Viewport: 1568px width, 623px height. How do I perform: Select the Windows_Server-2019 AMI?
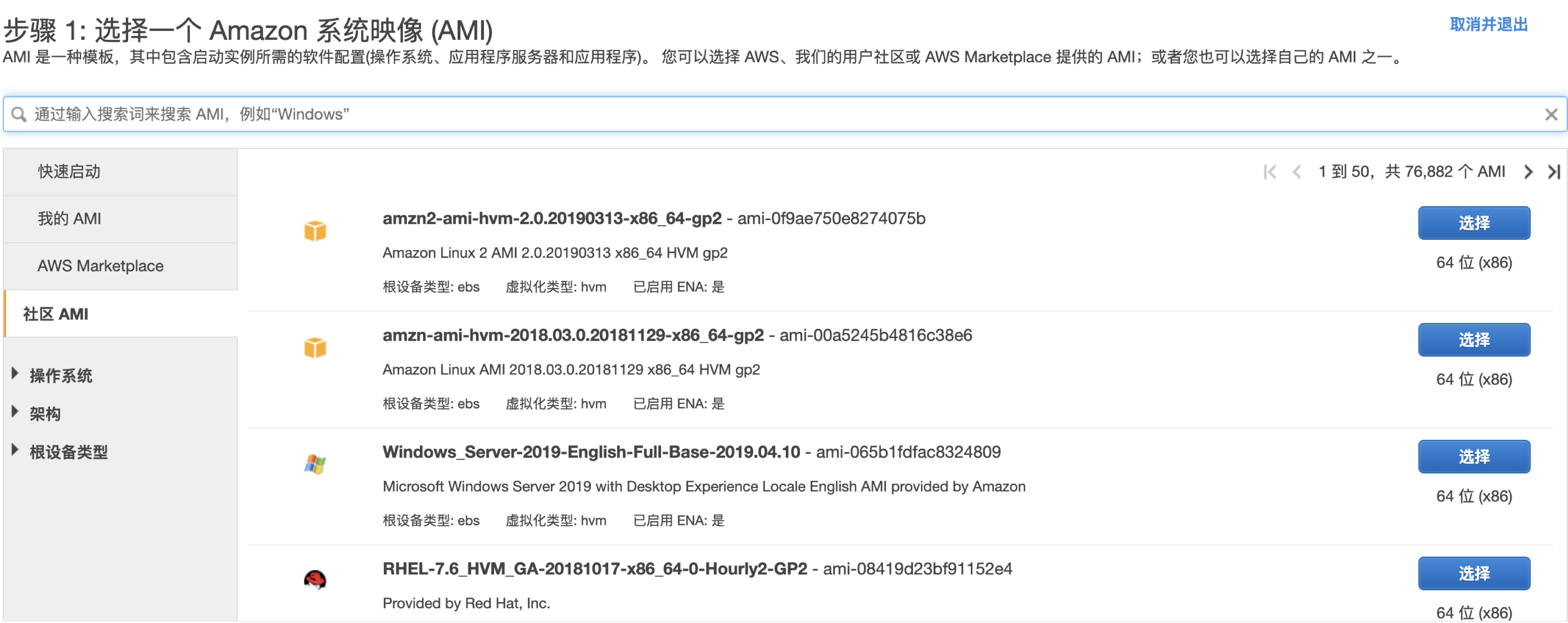tap(1473, 457)
